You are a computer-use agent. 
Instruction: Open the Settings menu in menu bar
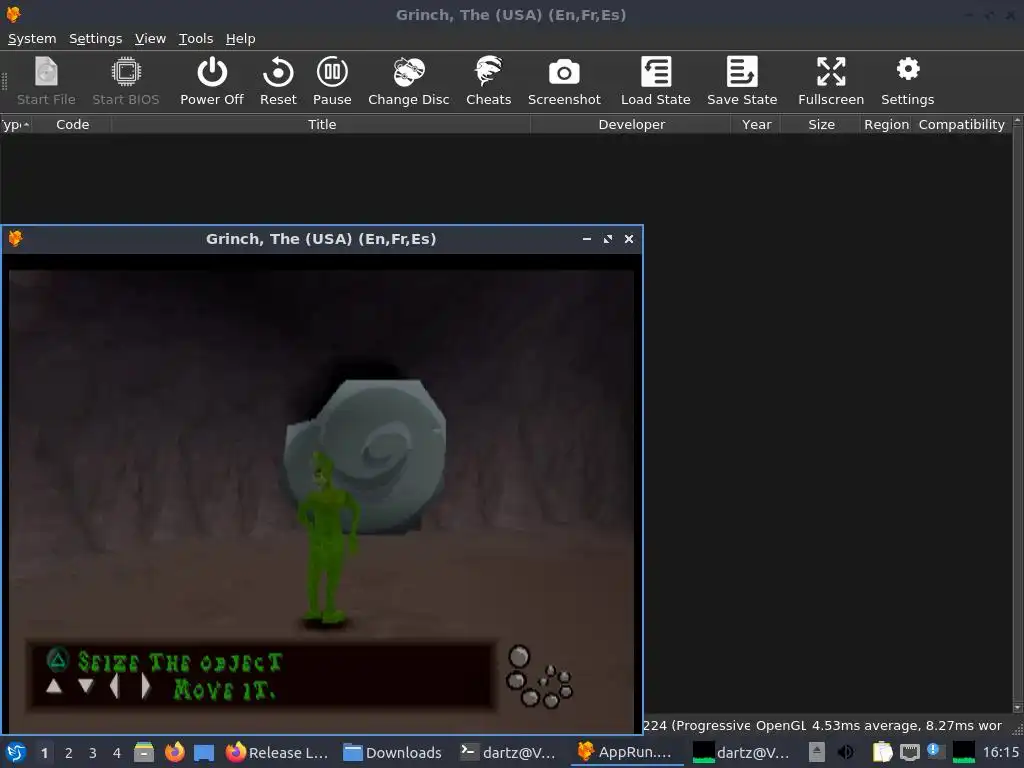[x=95, y=39]
